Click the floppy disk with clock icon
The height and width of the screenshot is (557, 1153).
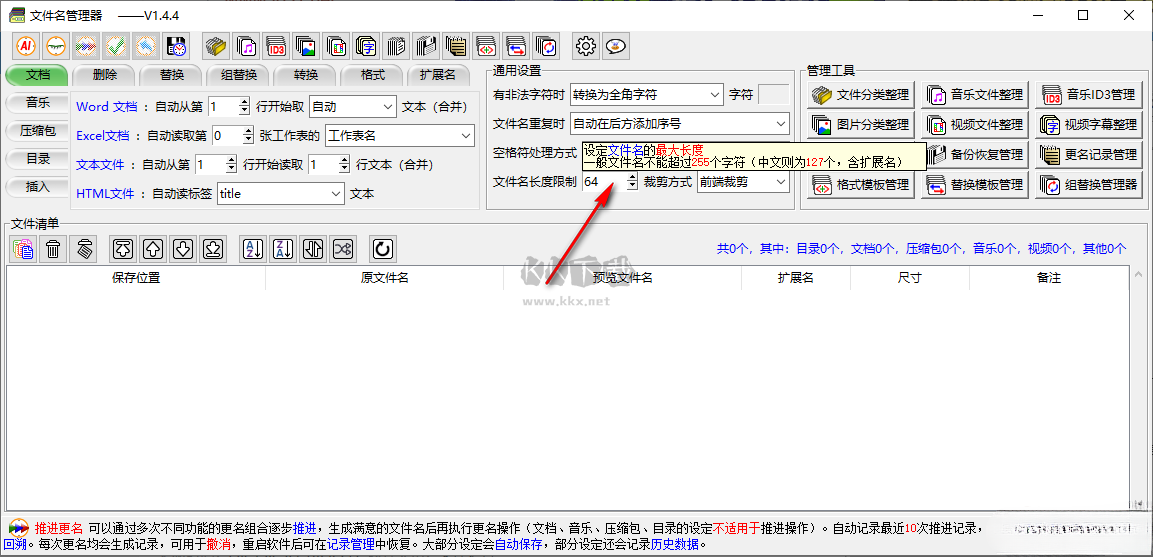(x=176, y=46)
